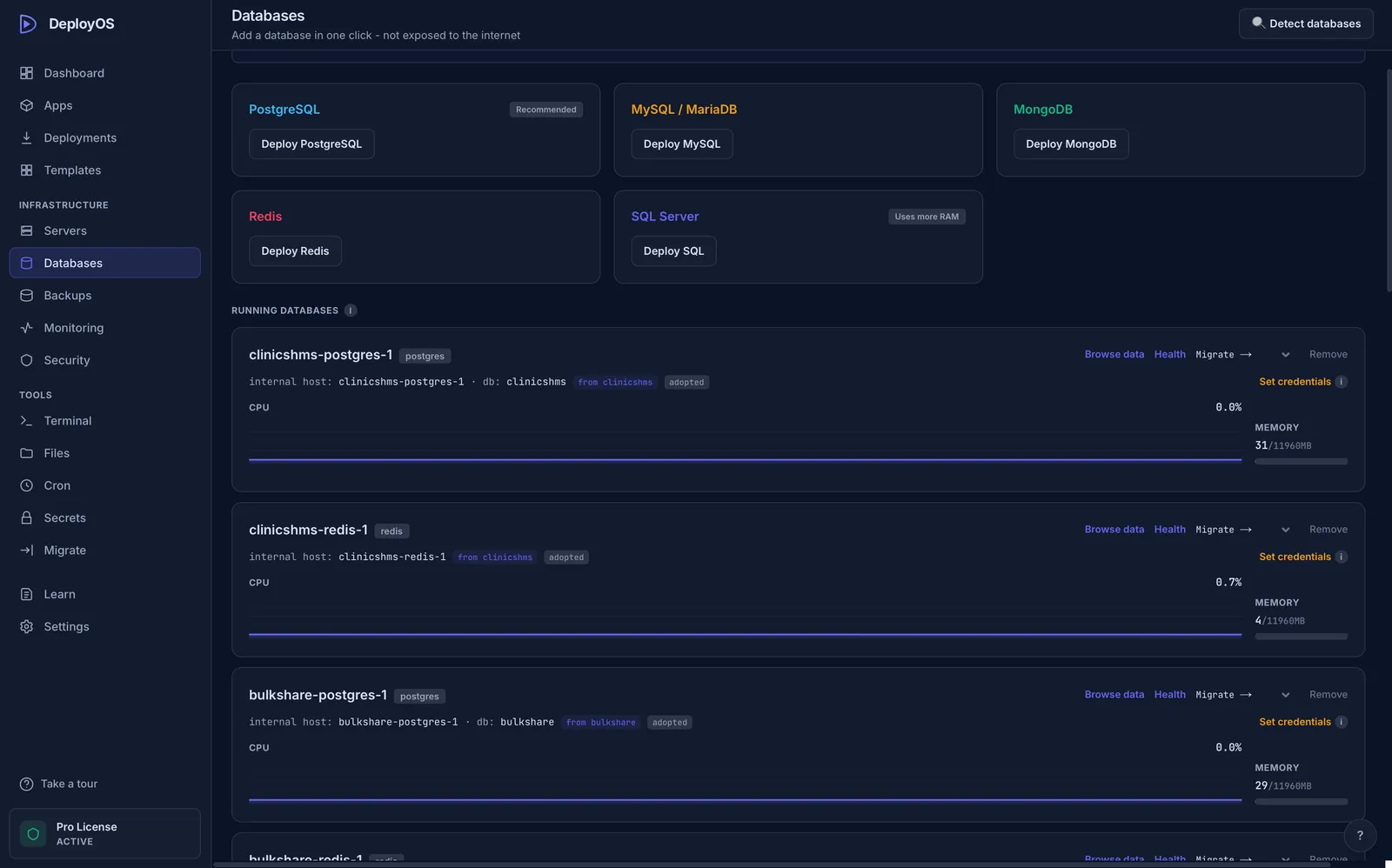Click the floating question mark help button
This screenshot has width=1392, height=868.
pyautogui.click(x=1360, y=835)
